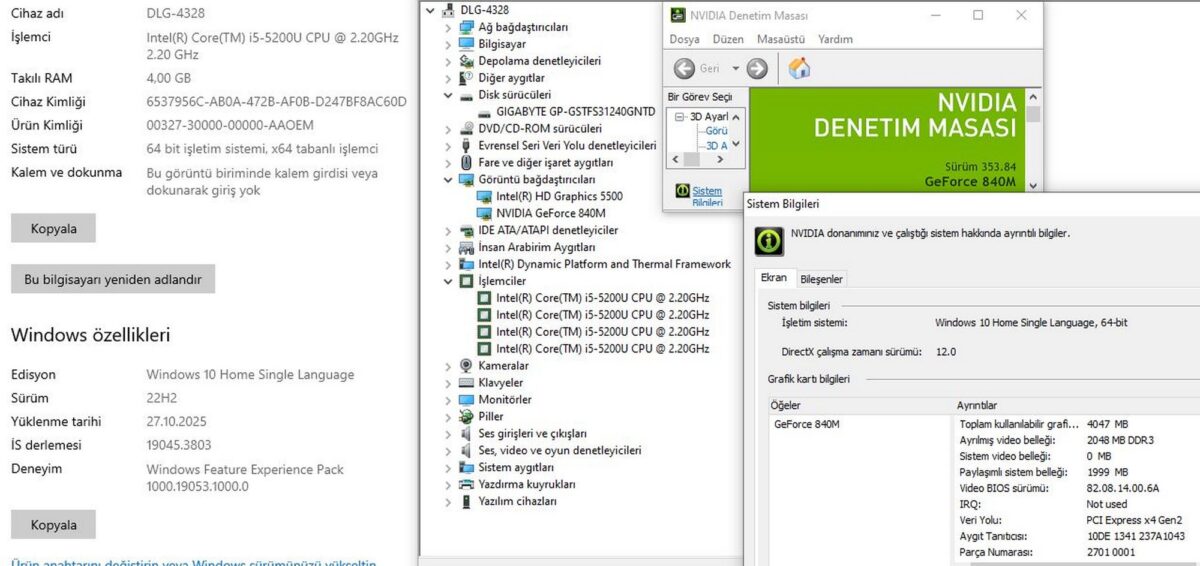Screen dimensions: 1200x566
Task: Select the GIGABYTE GP-GSTFS31240GNTD disk entry
Action: click(x=576, y=112)
